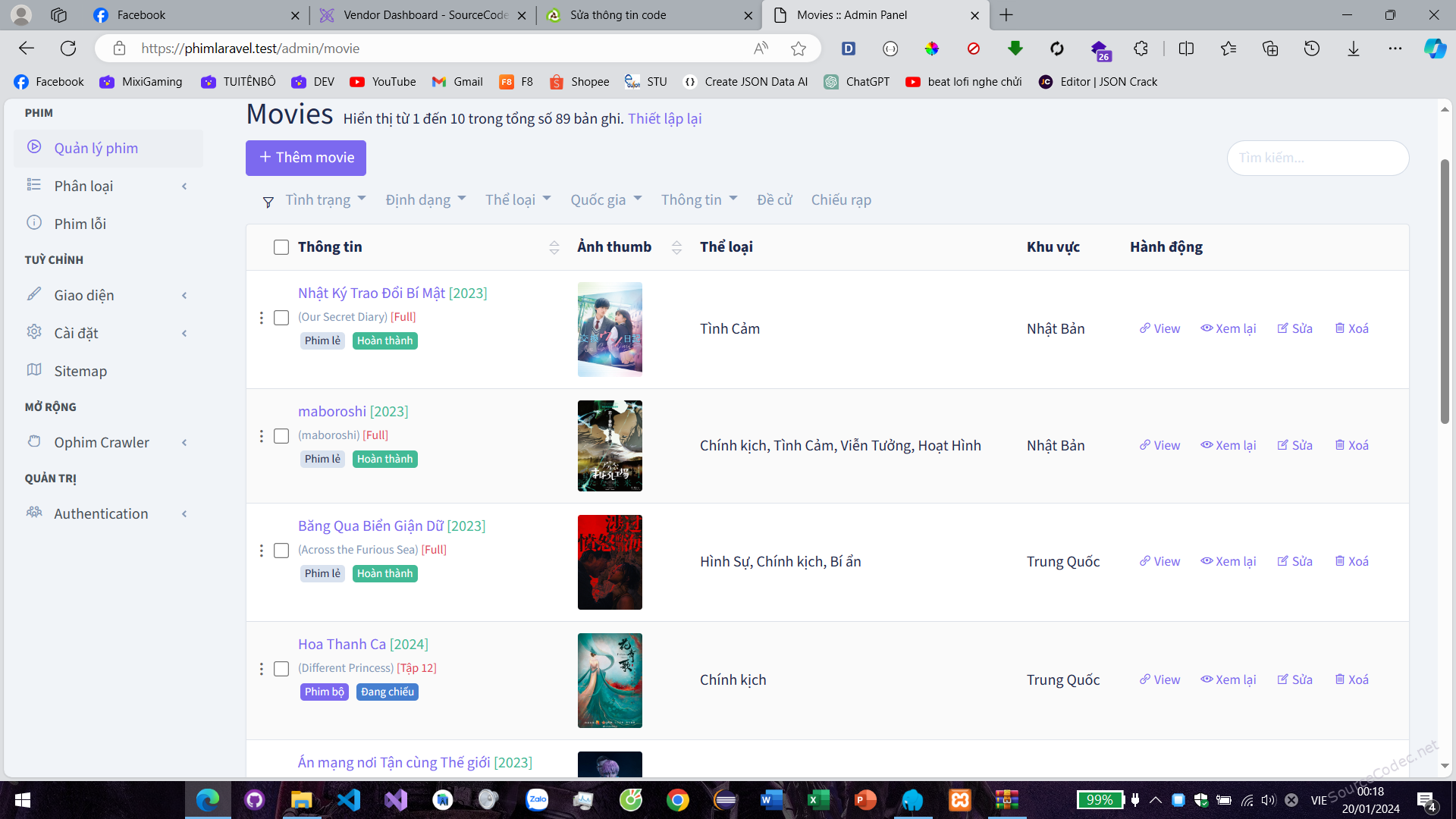
Task: Click the Cài đặt gear icon
Action: (34, 332)
